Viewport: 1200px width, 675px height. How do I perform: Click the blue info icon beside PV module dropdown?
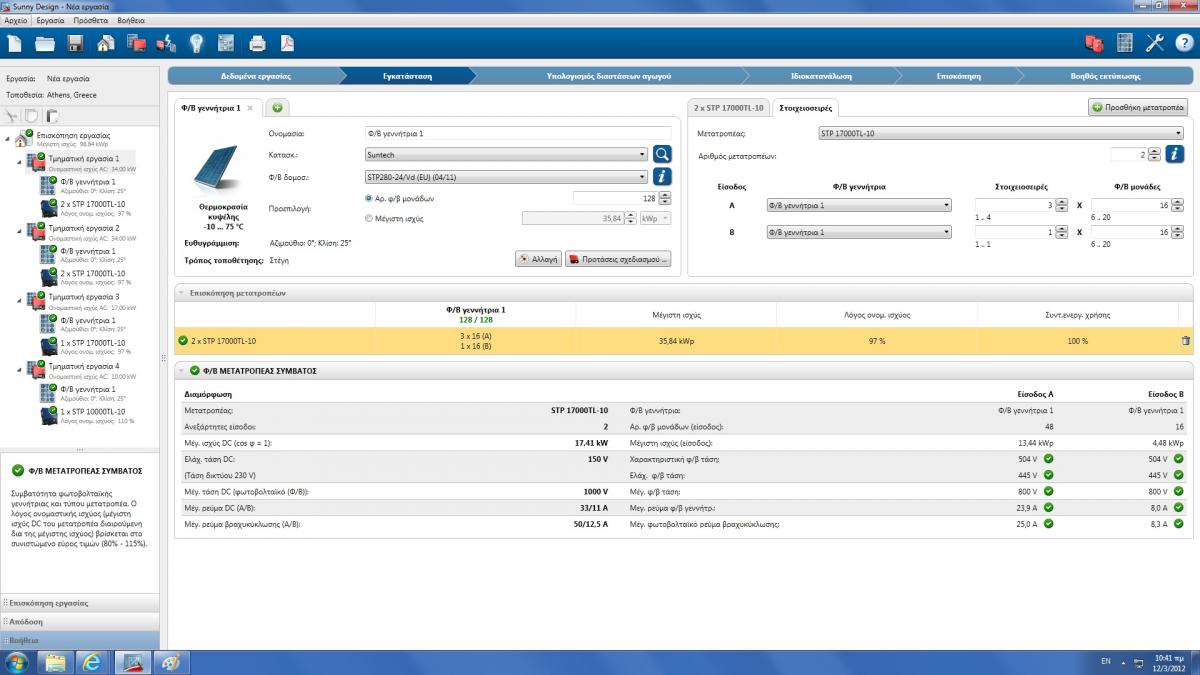point(662,176)
